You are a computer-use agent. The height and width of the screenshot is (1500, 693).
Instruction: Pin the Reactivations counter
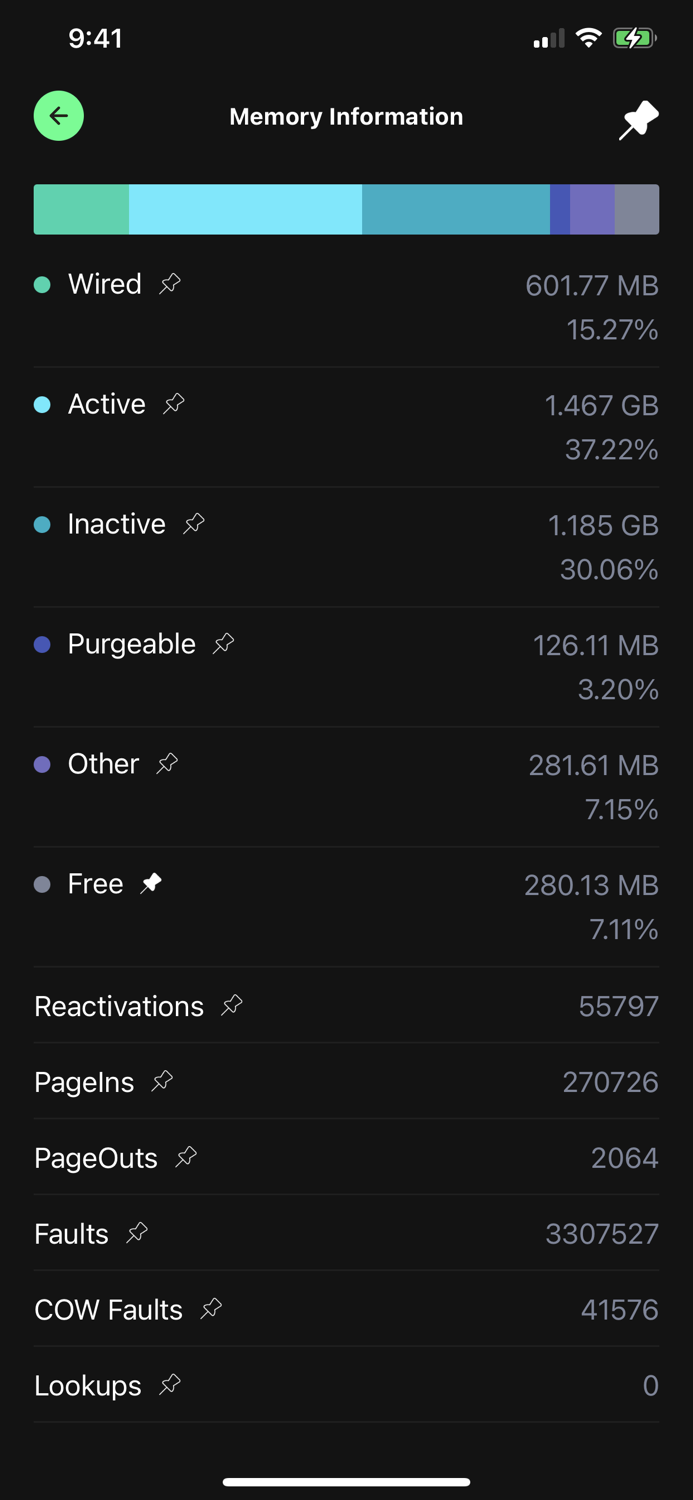pyautogui.click(x=232, y=1005)
